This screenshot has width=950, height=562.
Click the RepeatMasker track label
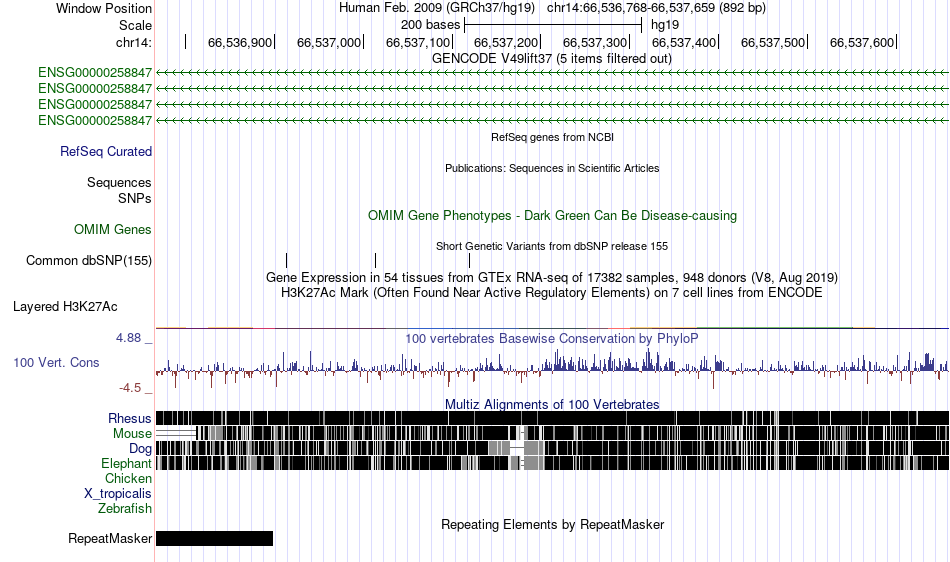pos(110,538)
